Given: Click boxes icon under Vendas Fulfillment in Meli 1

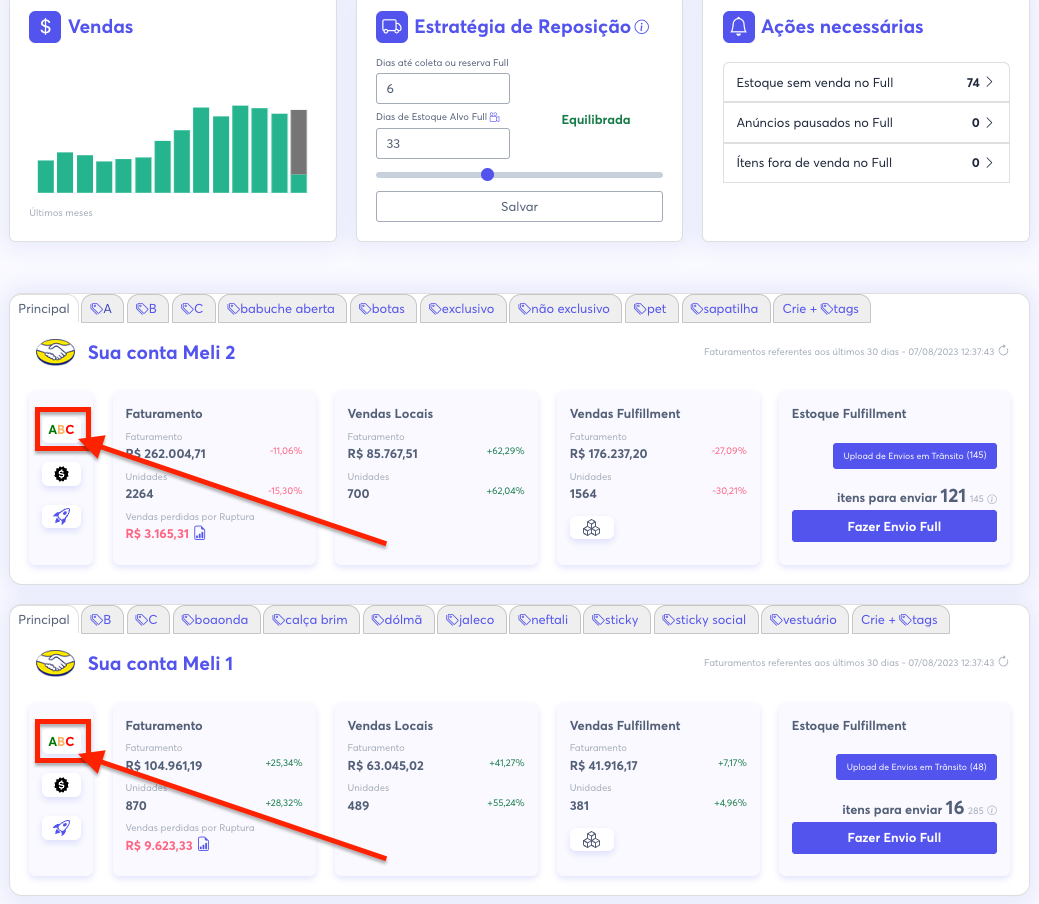Looking at the screenshot, I should pyautogui.click(x=591, y=840).
